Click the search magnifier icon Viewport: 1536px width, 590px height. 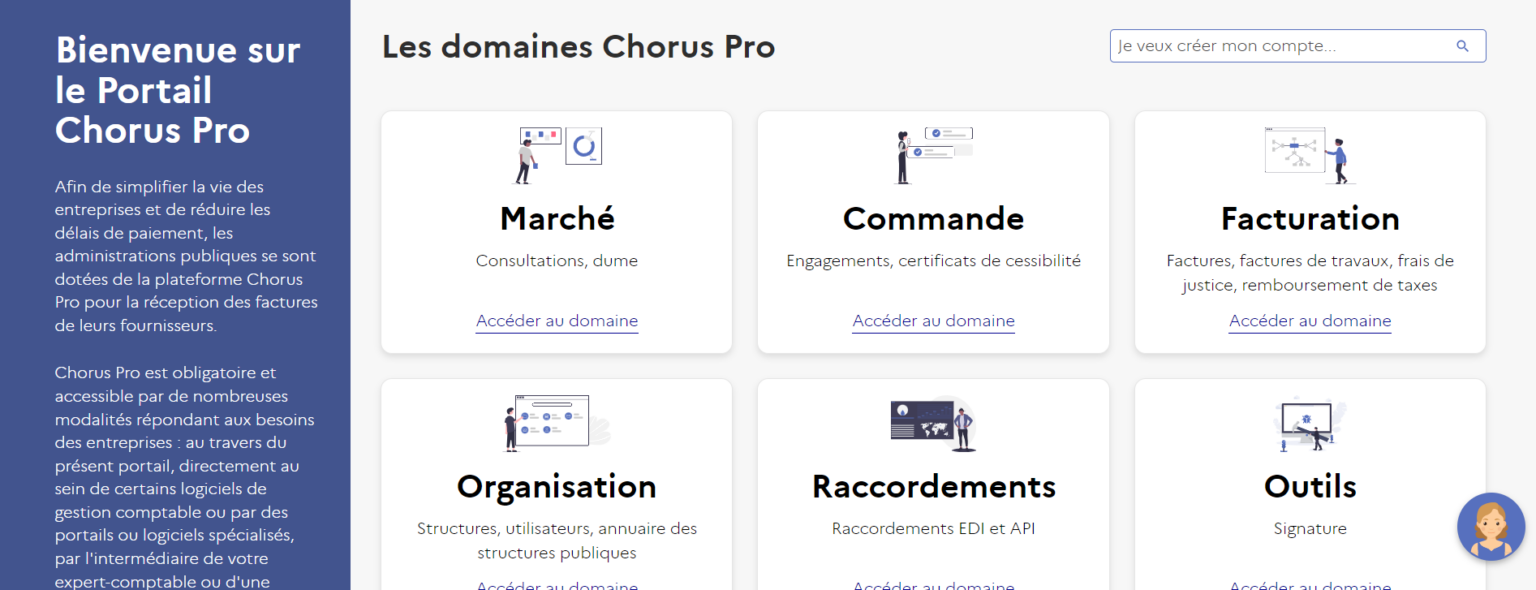[1462, 45]
